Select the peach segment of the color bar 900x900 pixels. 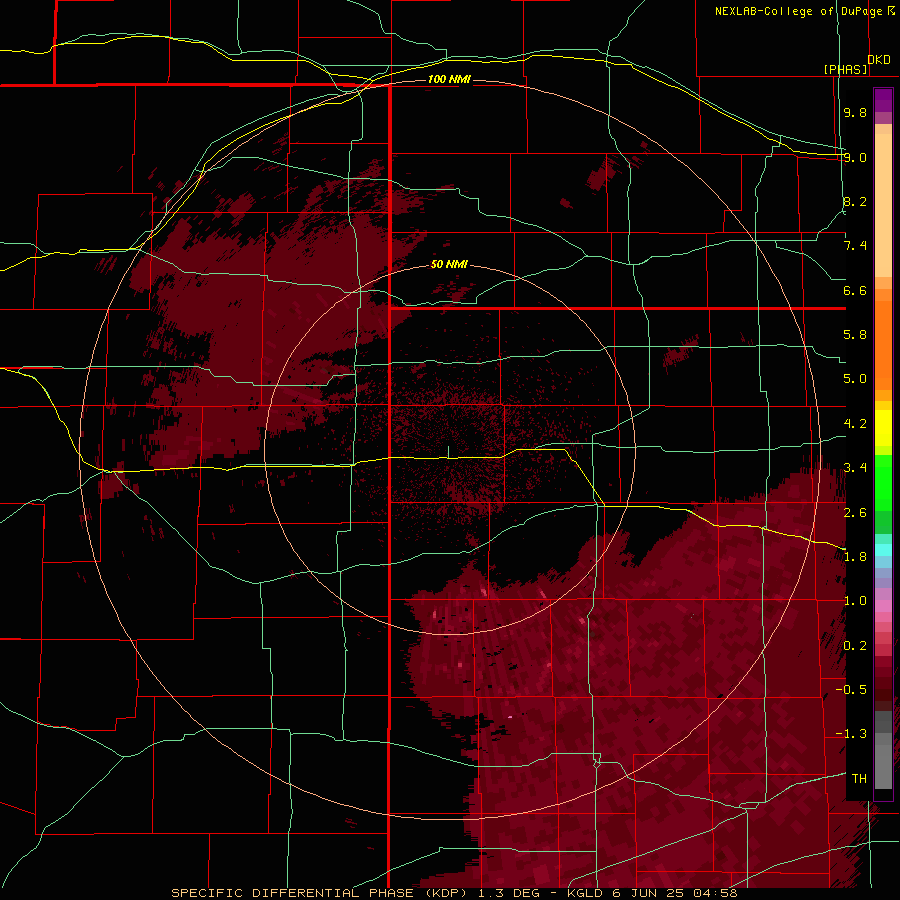pos(883,205)
